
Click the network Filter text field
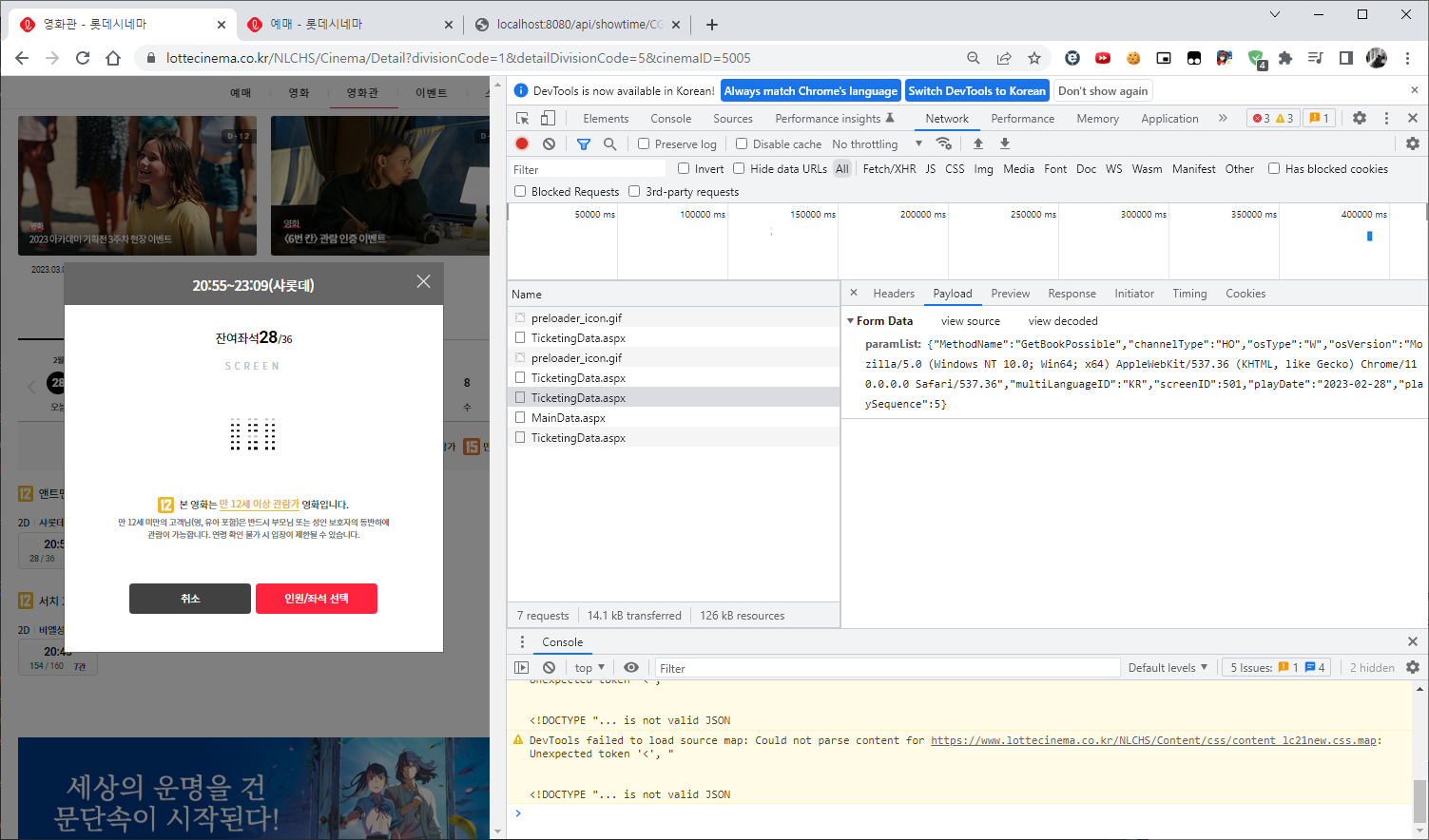click(x=589, y=169)
